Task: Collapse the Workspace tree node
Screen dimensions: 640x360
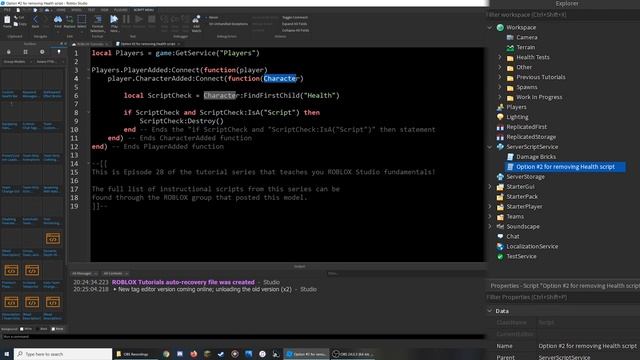Action: 490,27
